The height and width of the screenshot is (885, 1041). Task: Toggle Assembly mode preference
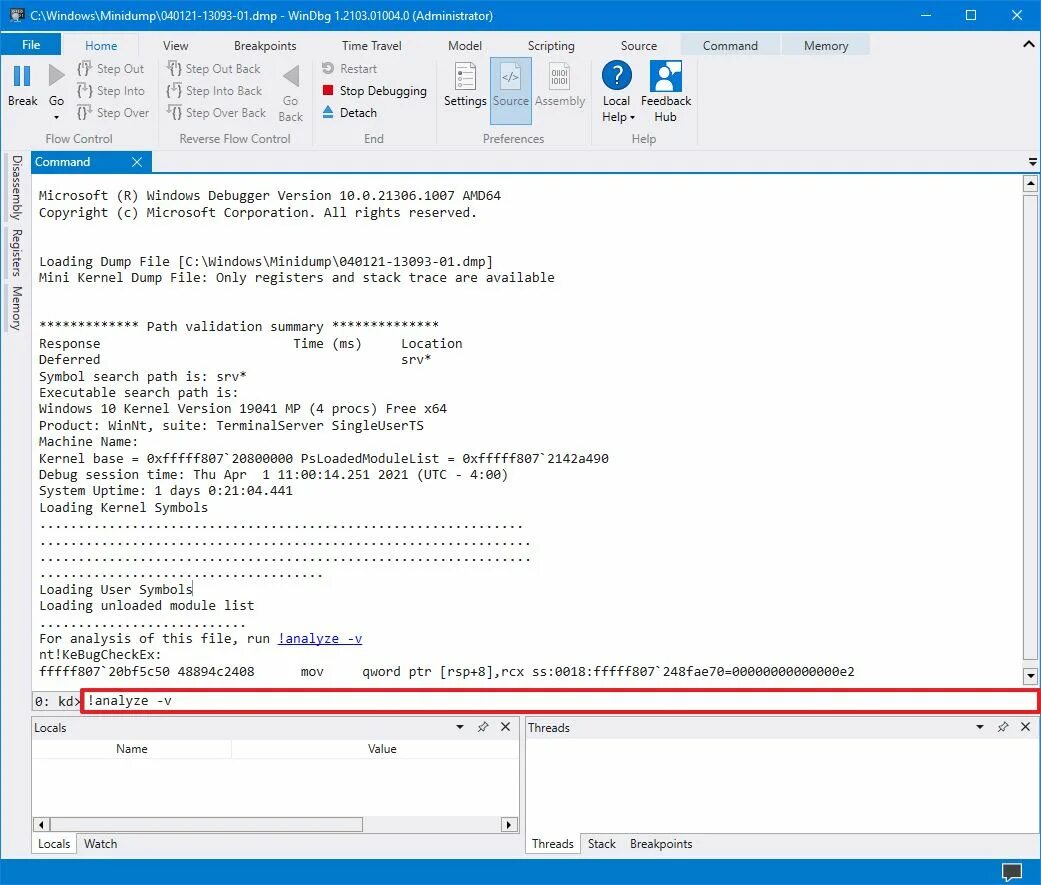tap(560, 84)
